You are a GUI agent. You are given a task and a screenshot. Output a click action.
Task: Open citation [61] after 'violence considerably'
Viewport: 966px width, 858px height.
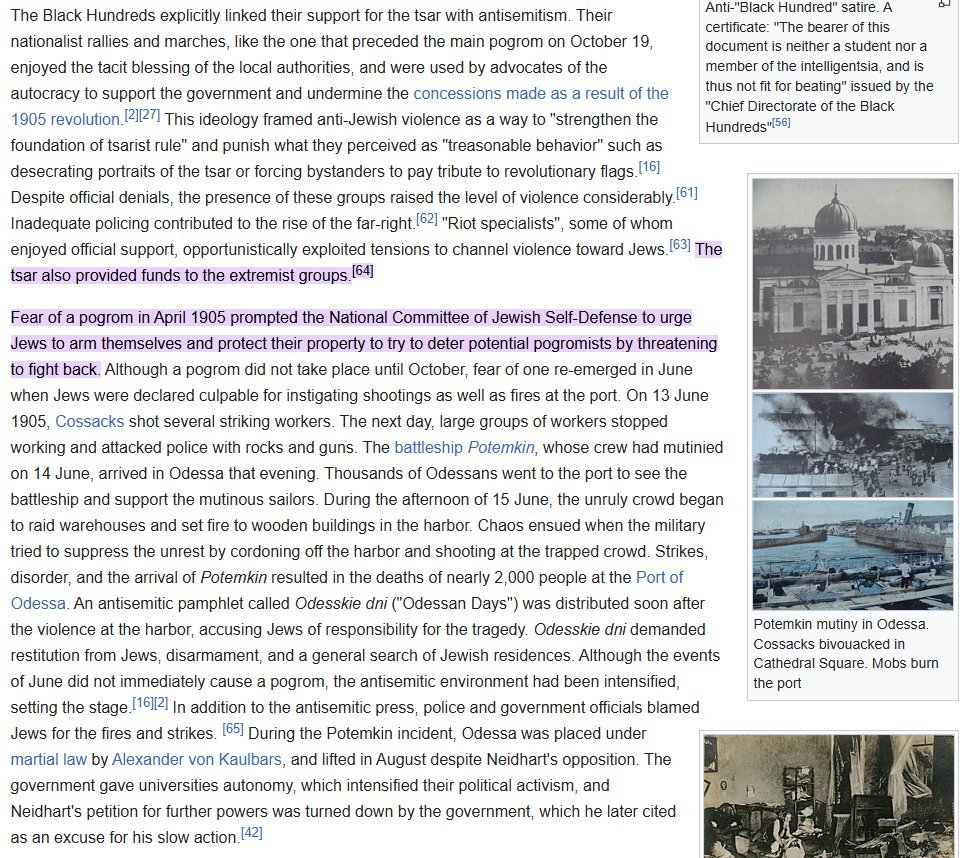[687, 193]
